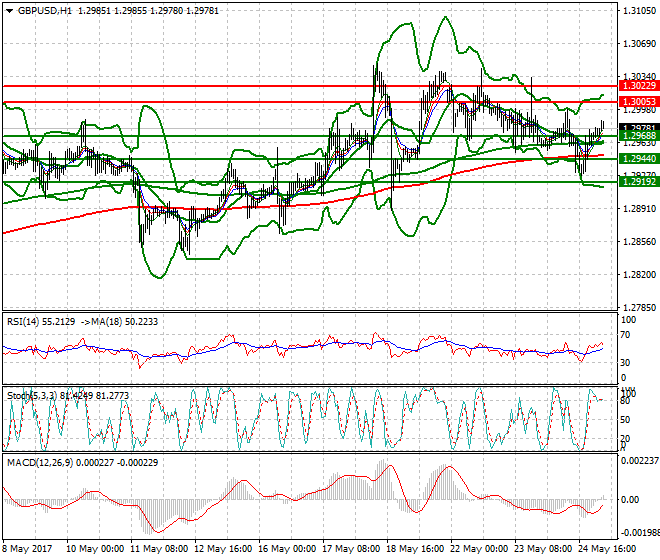Viewport: 660px width, 560px height.
Task: Click the 11 May 08:00 time label
Action: (x=160, y=549)
